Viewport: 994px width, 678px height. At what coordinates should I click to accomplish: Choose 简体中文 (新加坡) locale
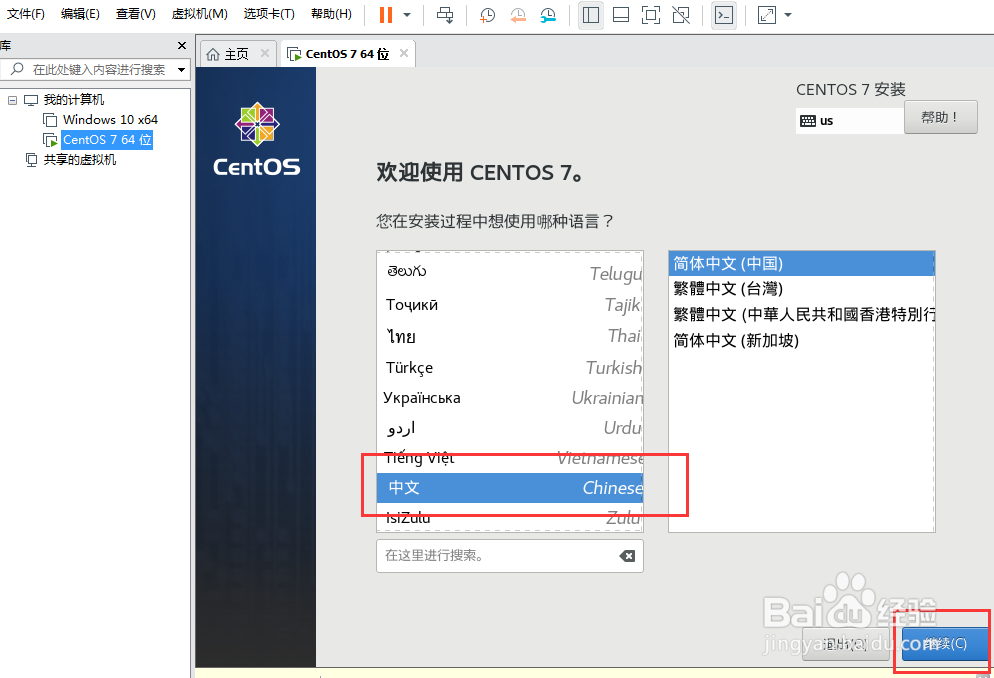click(801, 340)
